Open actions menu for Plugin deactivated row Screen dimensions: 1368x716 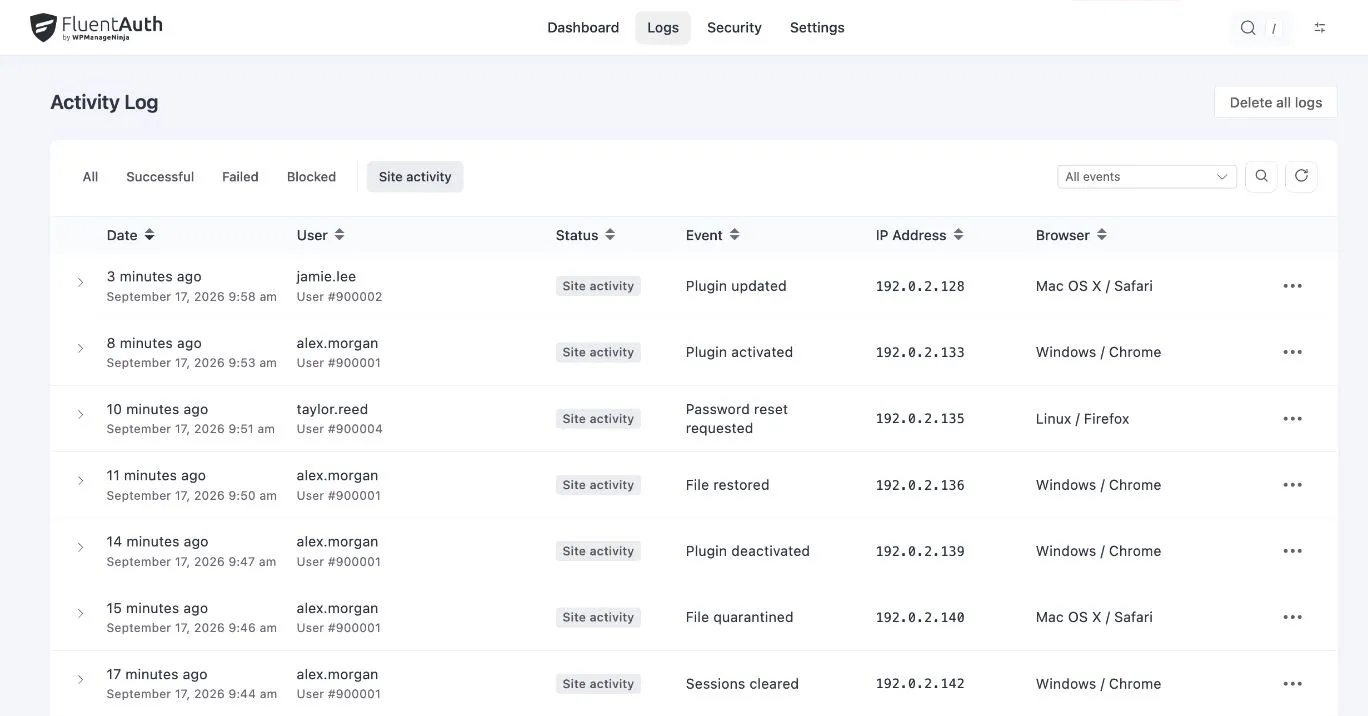(1292, 551)
